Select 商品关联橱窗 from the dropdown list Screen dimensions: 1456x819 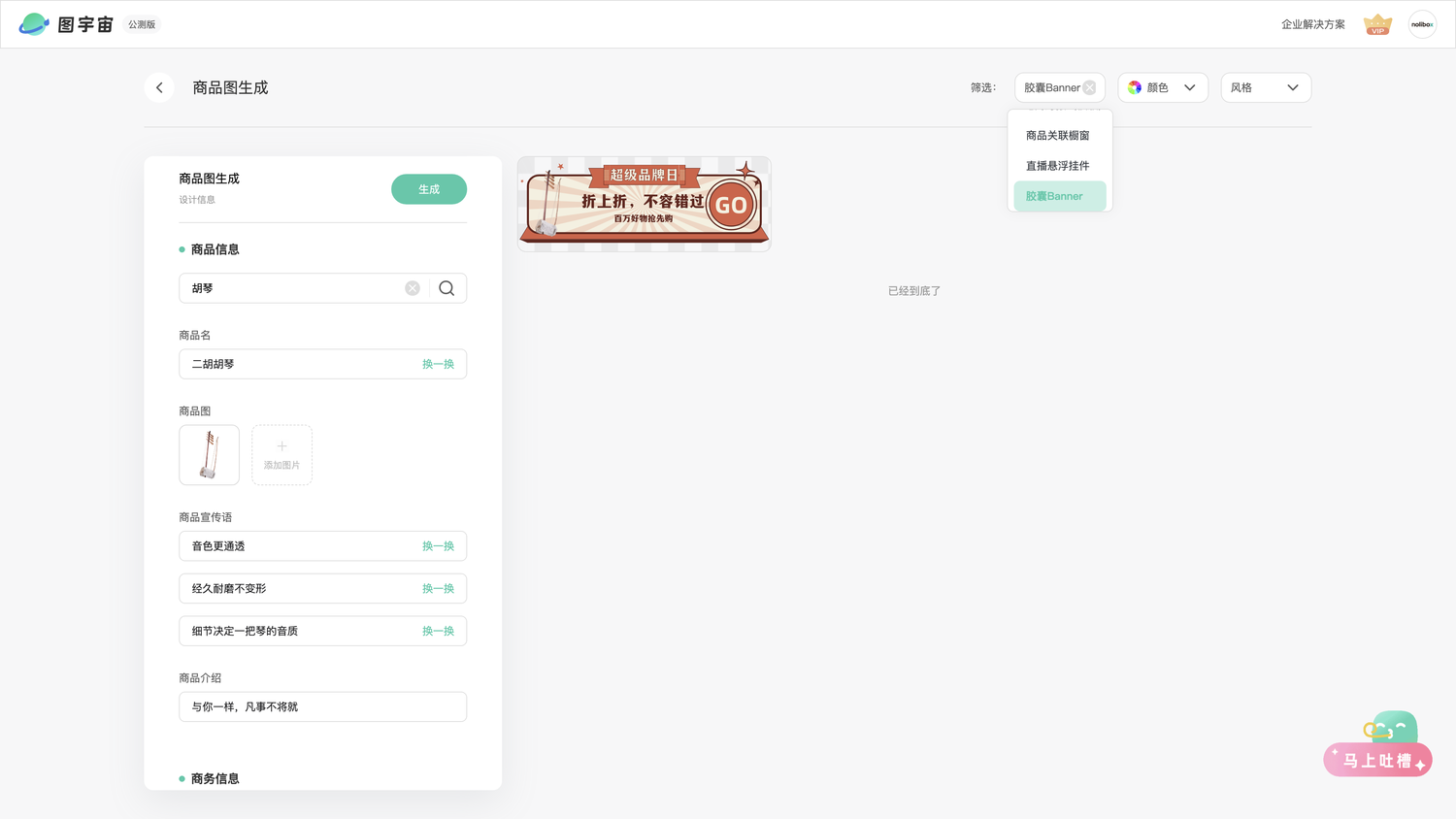pos(1059,136)
